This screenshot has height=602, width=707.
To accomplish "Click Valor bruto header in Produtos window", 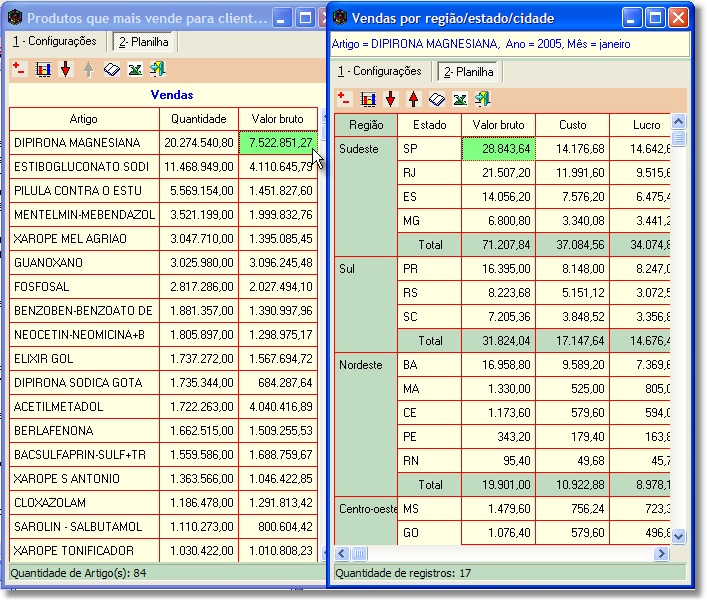I will (x=278, y=119).
